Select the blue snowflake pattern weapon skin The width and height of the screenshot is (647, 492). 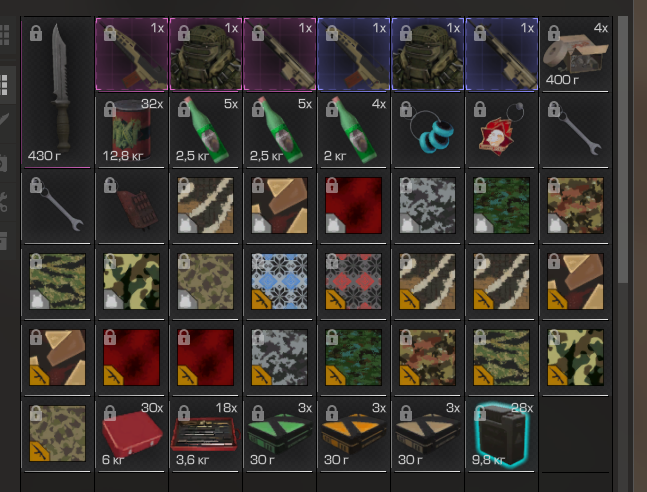(x=279, y=281)
